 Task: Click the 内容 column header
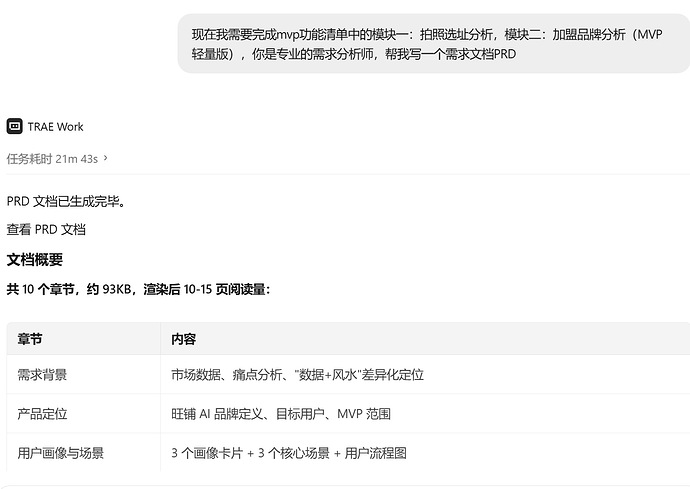click(x=425, y=339)
